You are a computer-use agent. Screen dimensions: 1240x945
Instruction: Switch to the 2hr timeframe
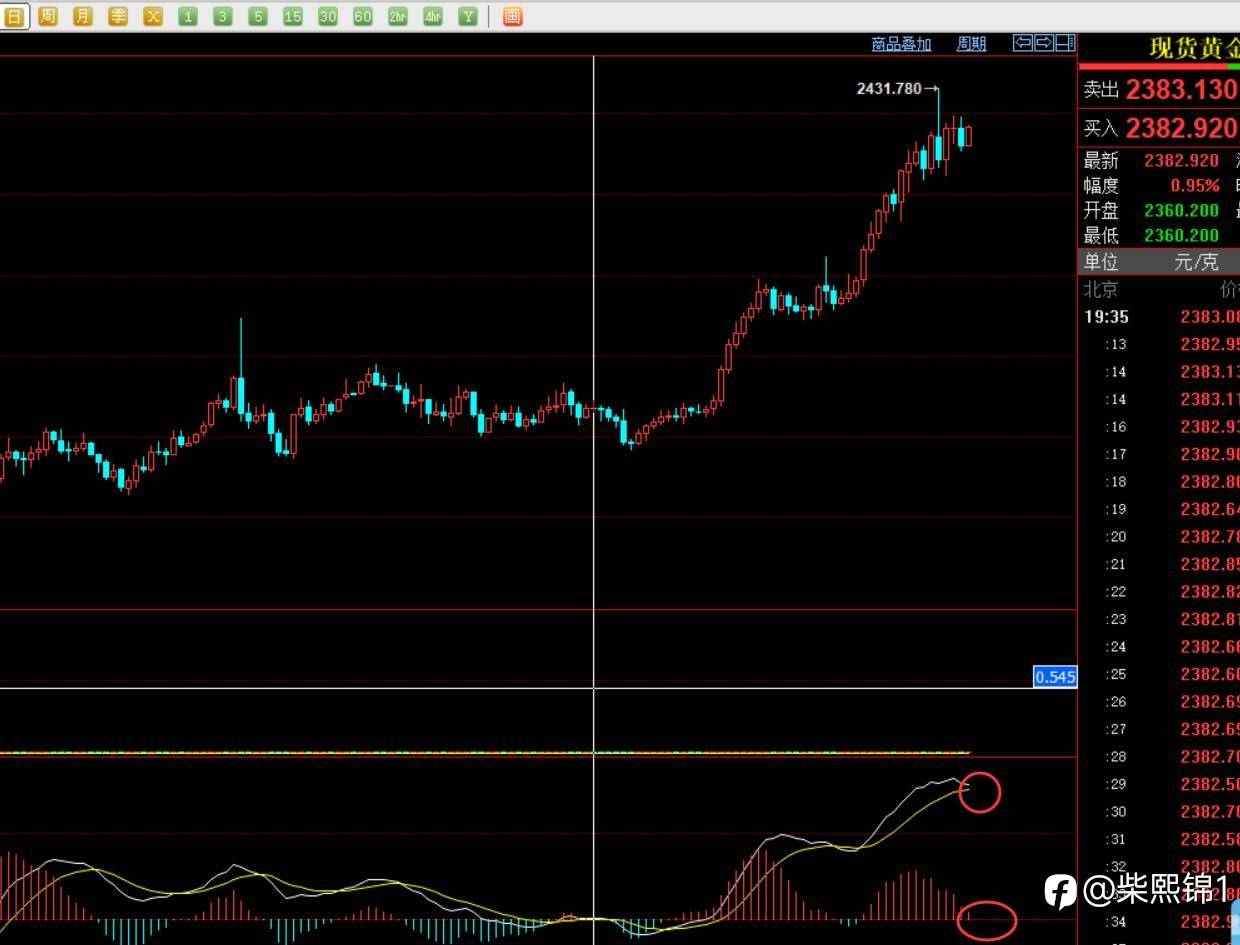(398, 16)
